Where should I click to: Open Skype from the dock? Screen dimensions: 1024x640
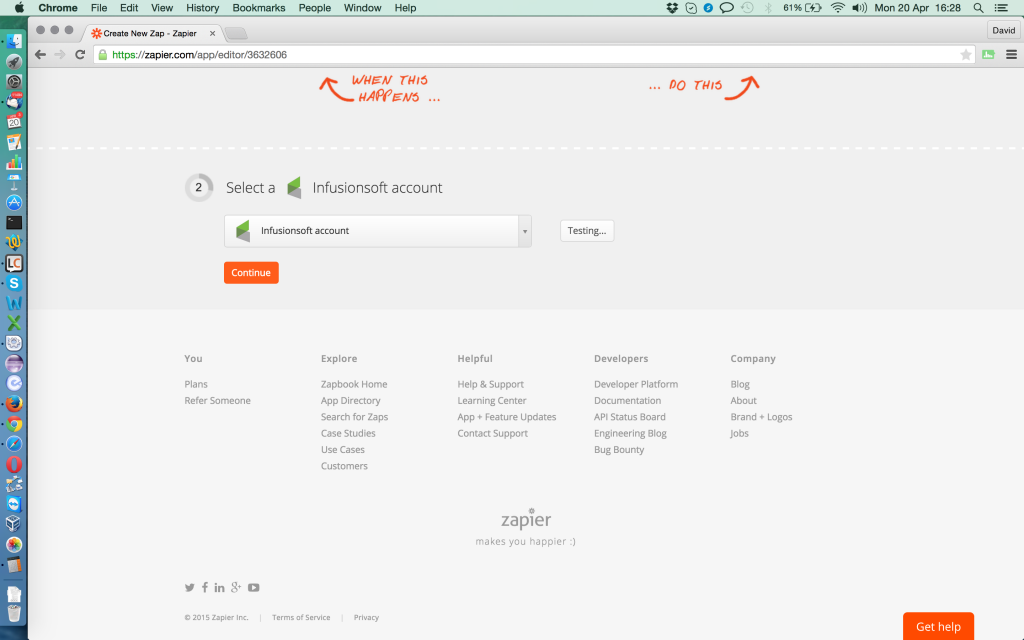(14, 283)
